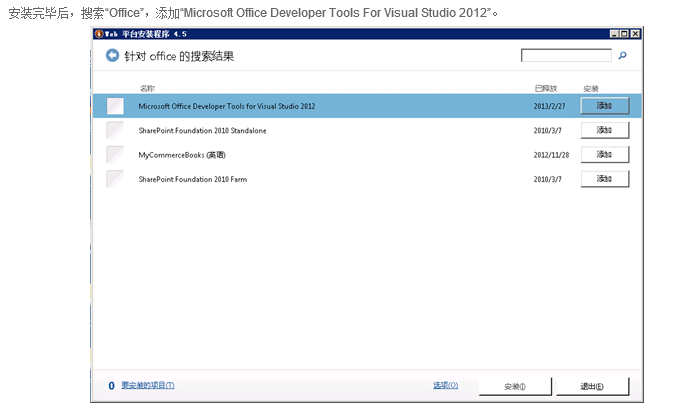Select the SharePoint Foundation 2010 Standalone text
677x408 pixels.
point(202,130)
